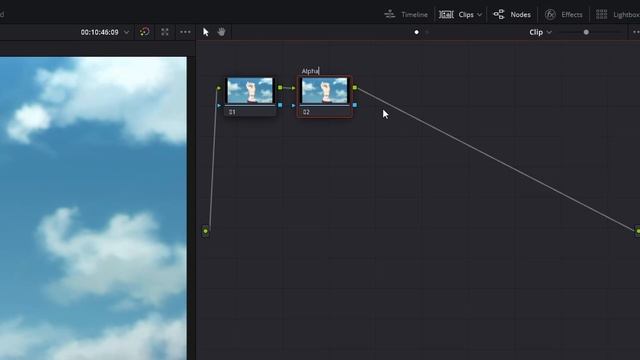
Task: Click node 01 green RGB output
Action: coord(280,87)
